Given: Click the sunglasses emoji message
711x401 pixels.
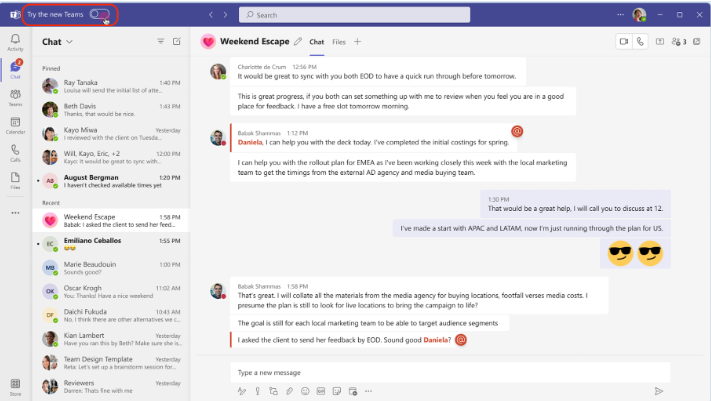Looking at the screenshot, I should point(635,253).
